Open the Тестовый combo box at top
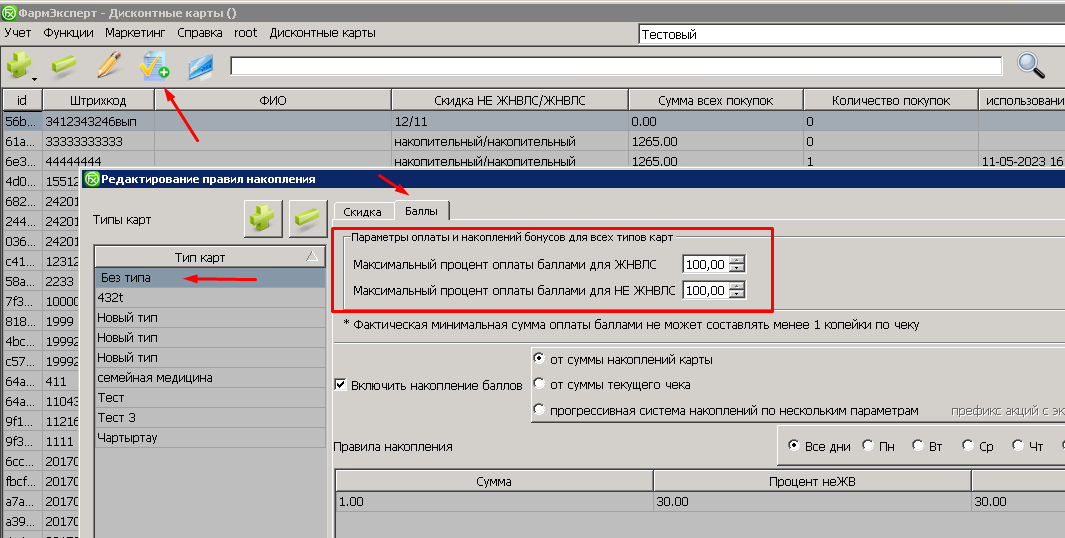The image size is (1065, 538). click(x=850, y=34)
